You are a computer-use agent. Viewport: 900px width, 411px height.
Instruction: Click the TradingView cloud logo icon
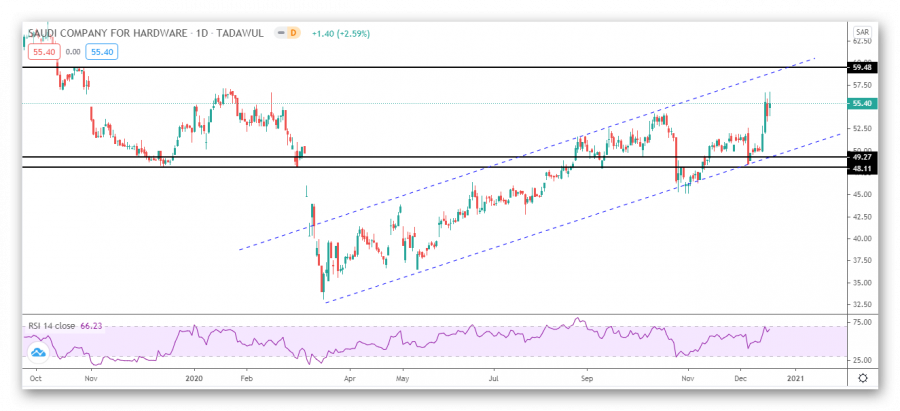[x=39, y=351]
